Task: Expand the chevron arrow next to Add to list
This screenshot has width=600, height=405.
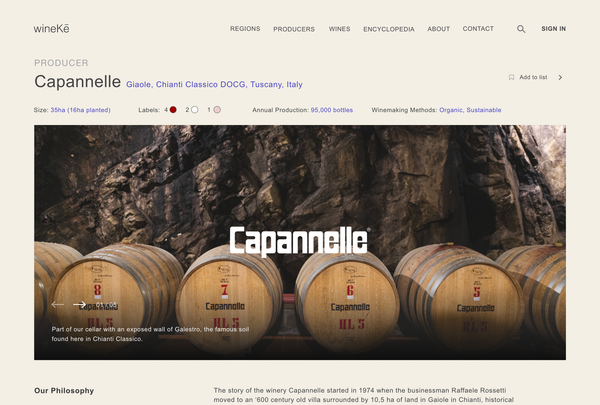Action: click(560, 77)
